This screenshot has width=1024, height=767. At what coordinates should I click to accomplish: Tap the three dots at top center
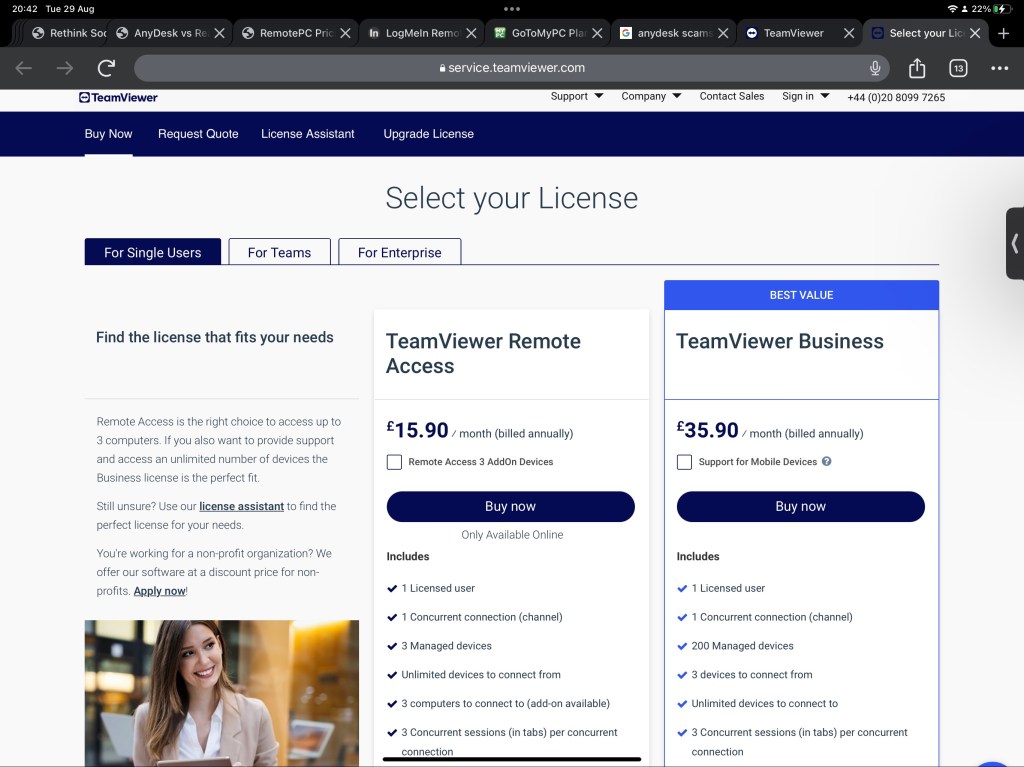[512, 9]
